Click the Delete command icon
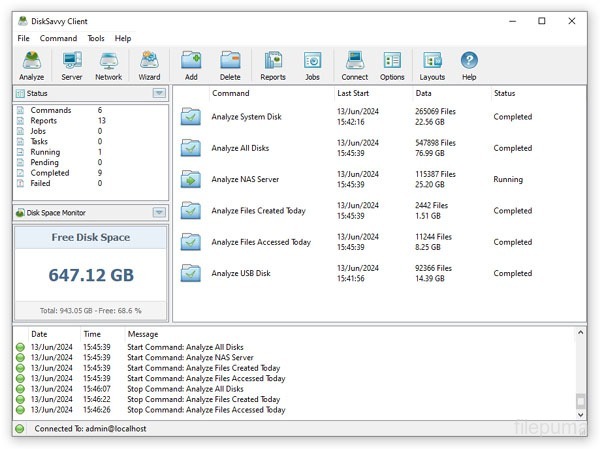Viewport: 600px width, 449px height. (230, 66)
